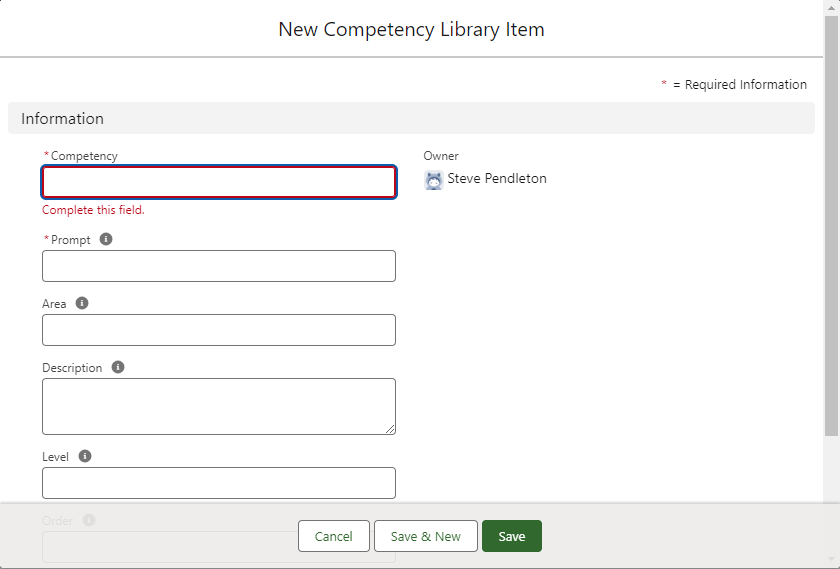
Task: Click the dimmed info icon beside Order
Action: point(89,520)
